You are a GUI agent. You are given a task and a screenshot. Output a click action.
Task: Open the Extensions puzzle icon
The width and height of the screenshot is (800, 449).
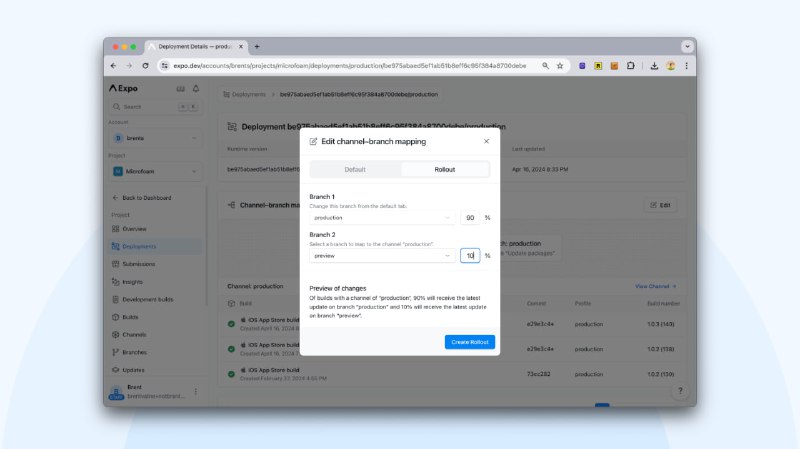631,66
